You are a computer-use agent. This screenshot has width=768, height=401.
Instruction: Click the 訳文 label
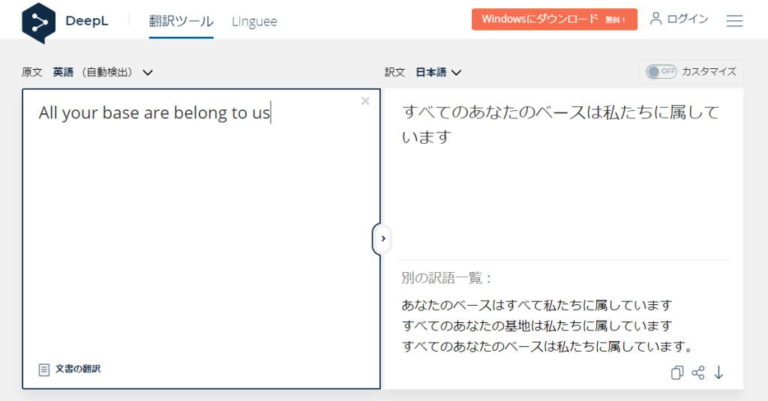coord(394,72)
